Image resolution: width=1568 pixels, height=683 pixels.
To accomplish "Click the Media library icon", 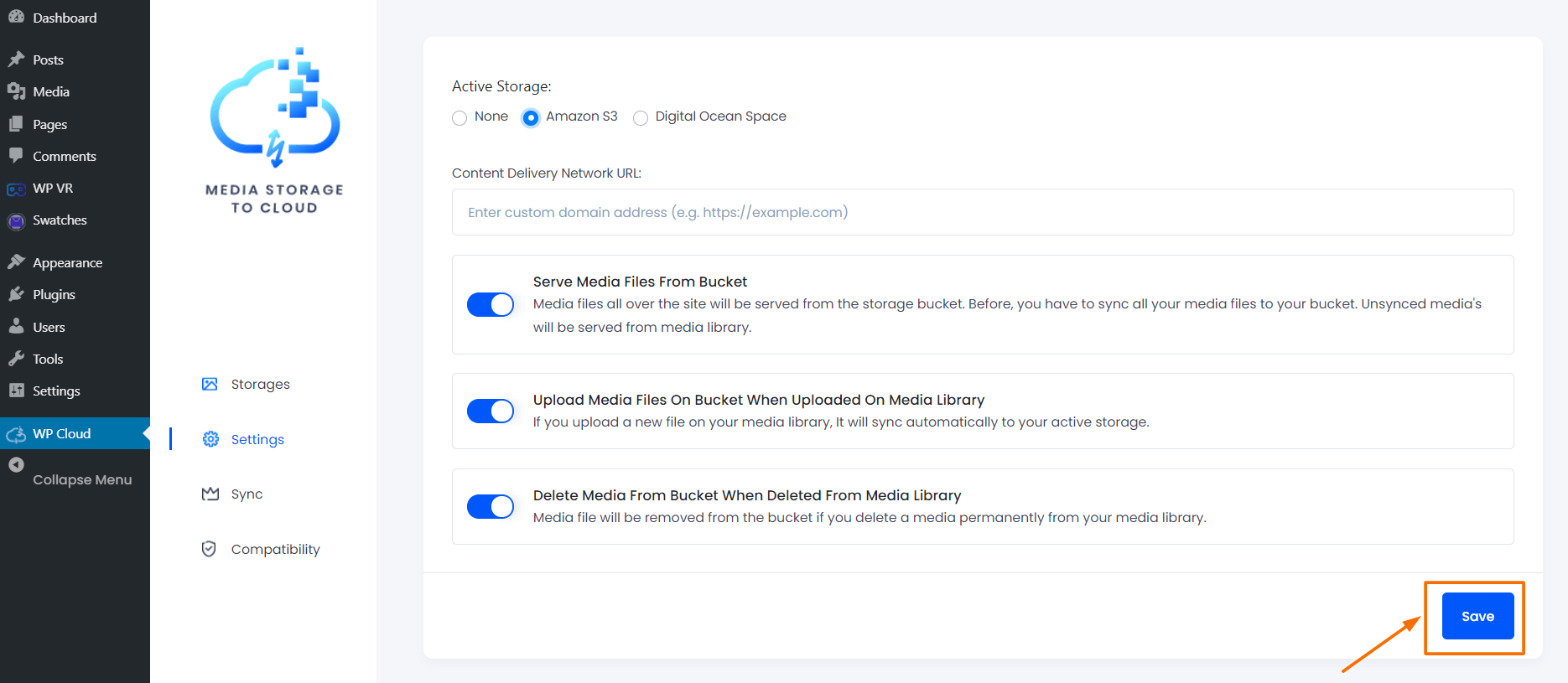I will point(16,91).
